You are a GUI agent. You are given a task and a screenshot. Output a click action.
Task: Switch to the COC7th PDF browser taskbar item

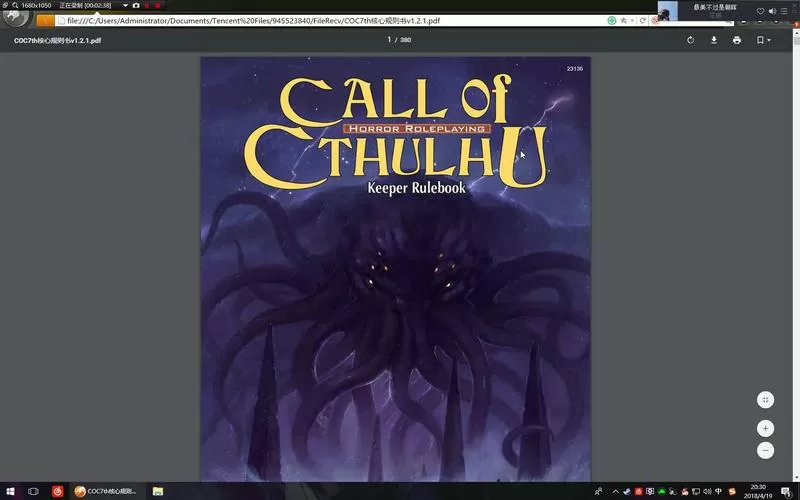click(x=106, y=491)
